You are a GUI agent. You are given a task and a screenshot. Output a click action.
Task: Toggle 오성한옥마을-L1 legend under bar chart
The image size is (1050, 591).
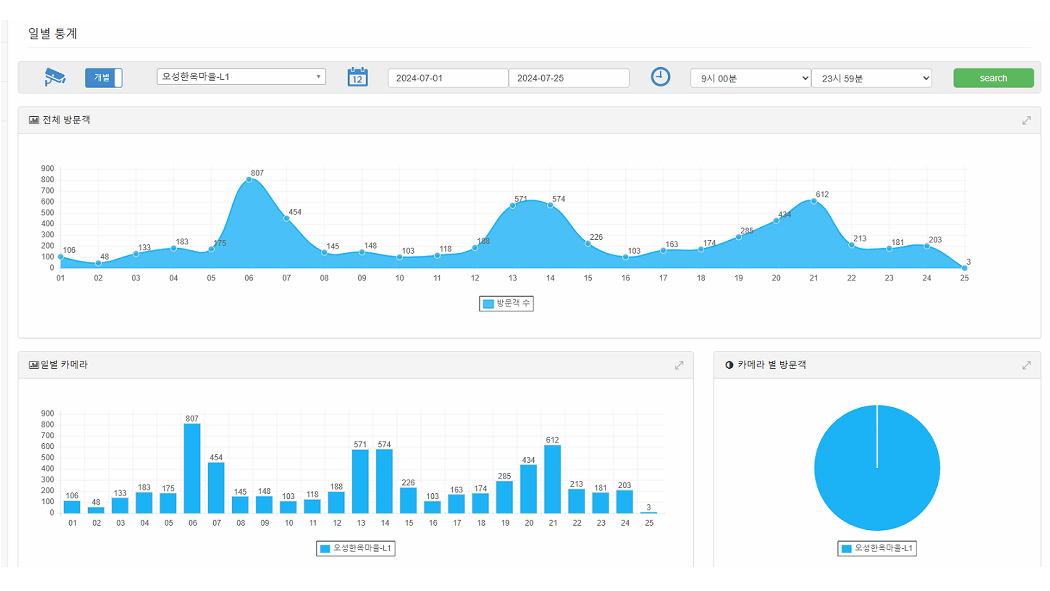(x=357, y=549)
